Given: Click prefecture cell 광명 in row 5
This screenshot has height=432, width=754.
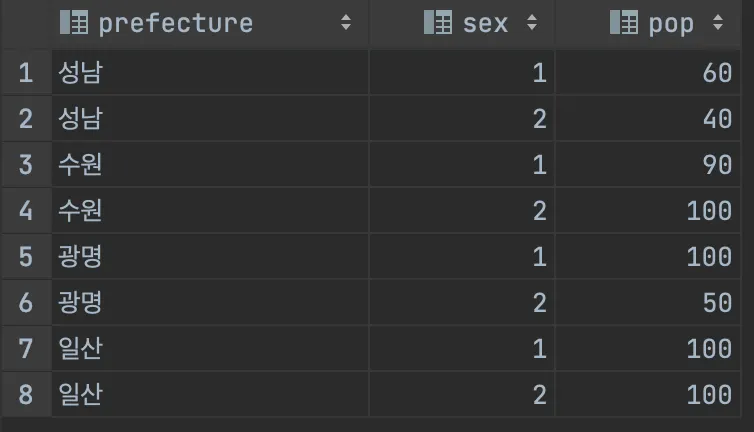Looking at the screenshot, I should point(81,257).
